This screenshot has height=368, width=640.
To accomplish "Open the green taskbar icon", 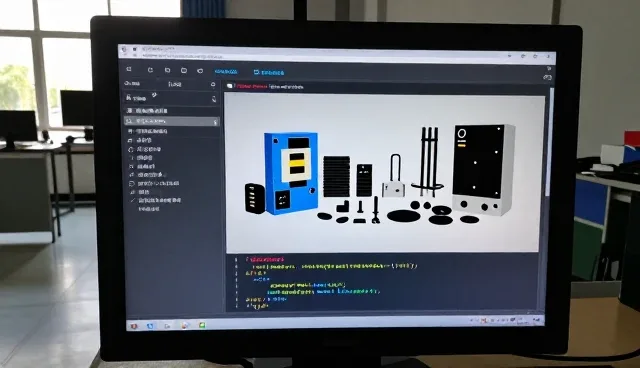I will pos(202,325).
